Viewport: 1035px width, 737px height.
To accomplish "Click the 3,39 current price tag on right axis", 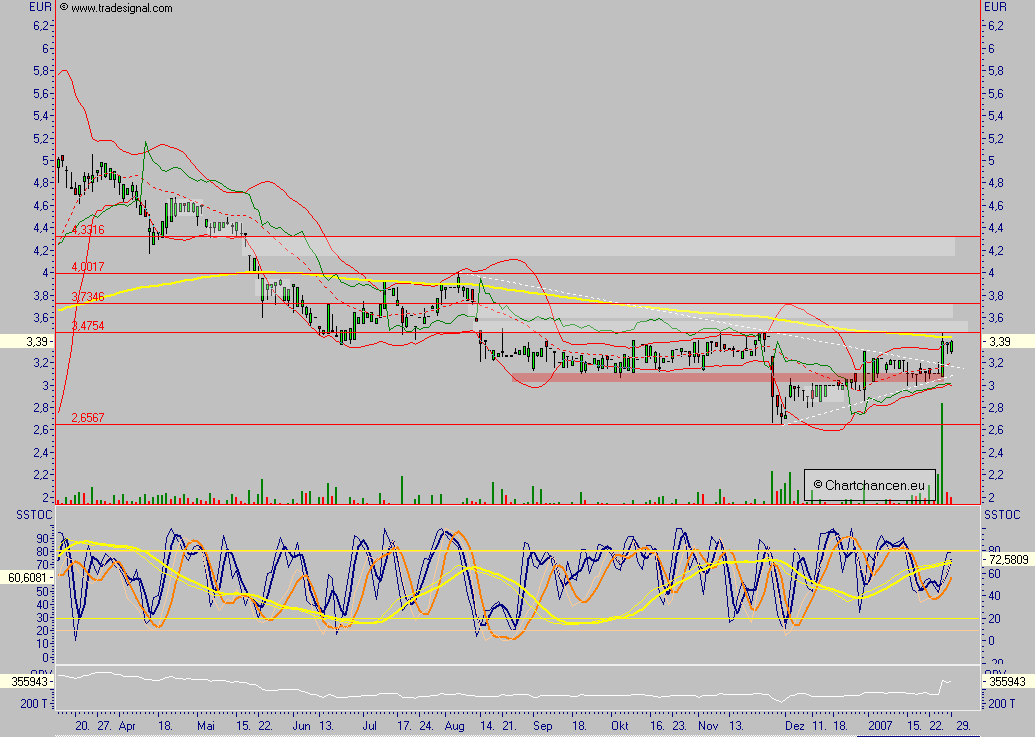I will [x=1000, y=341].
